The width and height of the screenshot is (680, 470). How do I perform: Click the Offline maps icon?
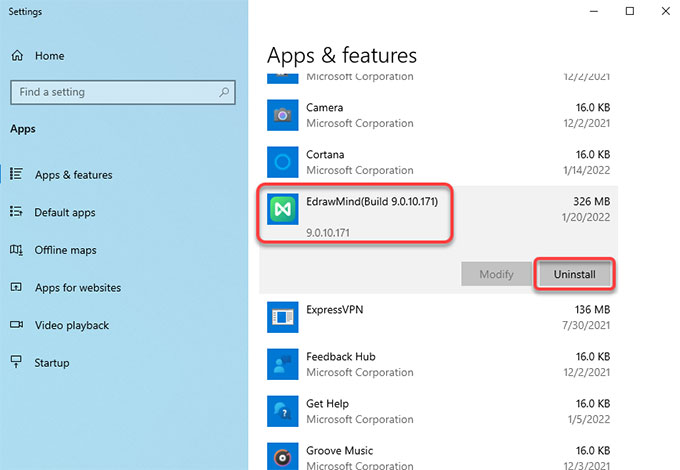coord(16,250)
